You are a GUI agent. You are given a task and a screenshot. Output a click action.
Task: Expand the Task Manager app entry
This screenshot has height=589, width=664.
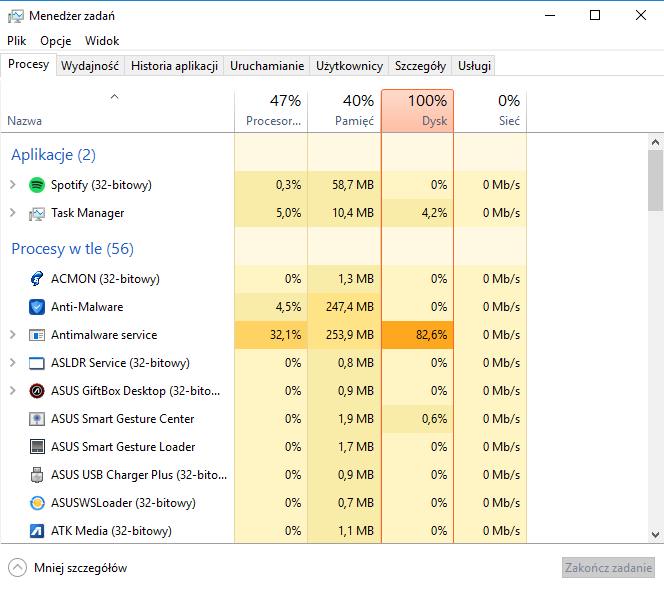(13, 213)
